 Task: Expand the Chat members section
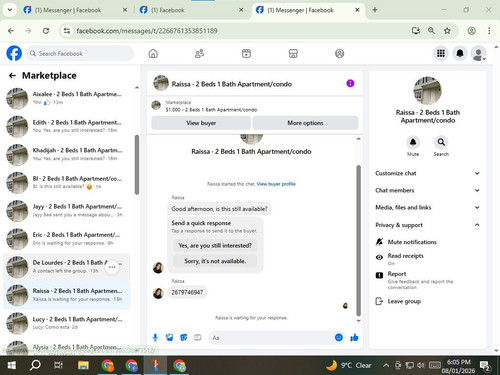coord(428,190)
